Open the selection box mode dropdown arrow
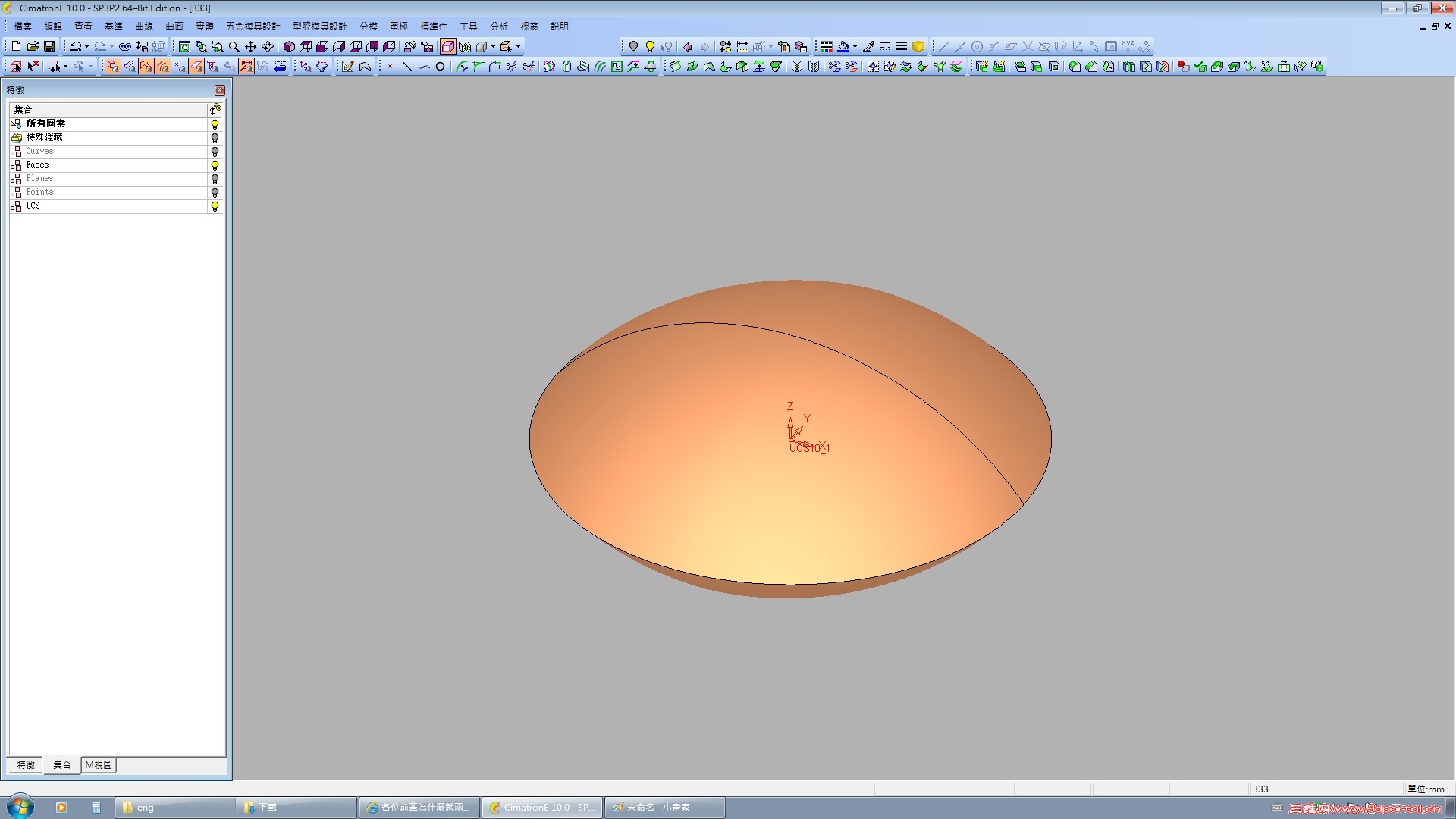 coord(65,67)
